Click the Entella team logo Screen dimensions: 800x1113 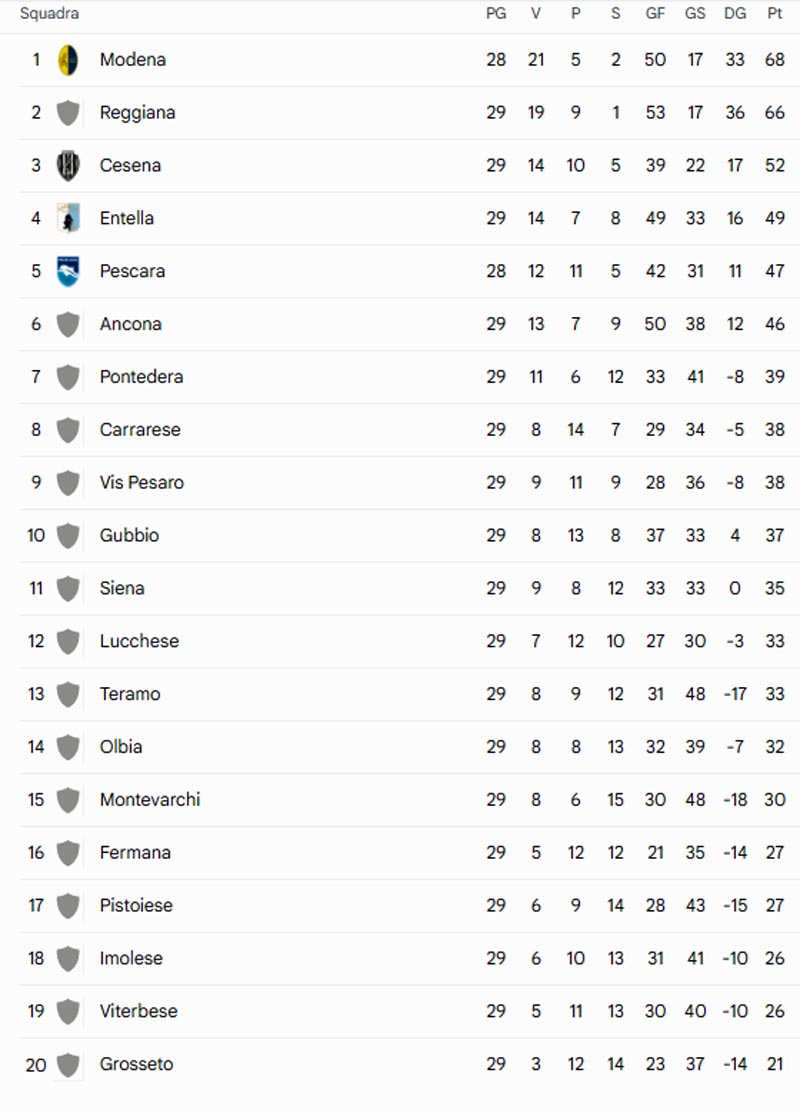68,219
